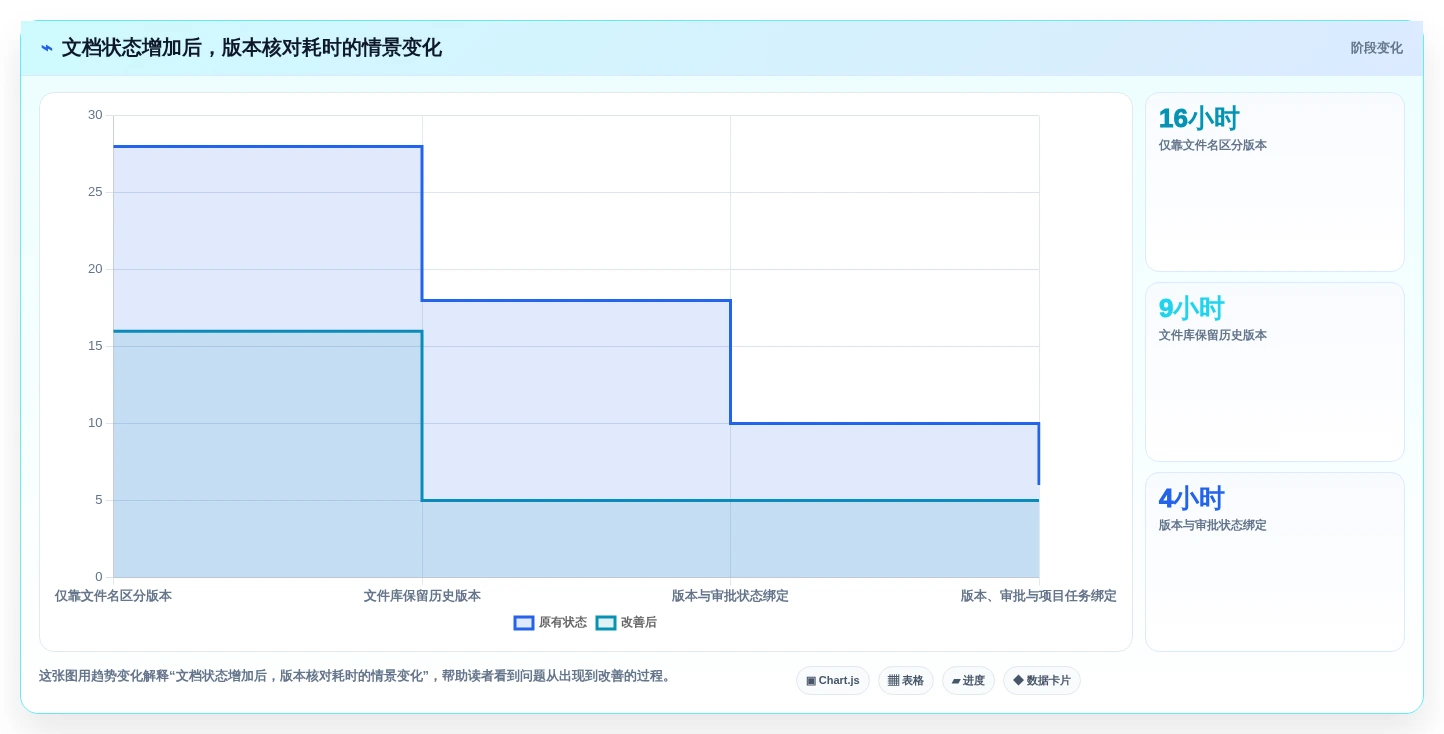
Task: Click the lightning icon beside the title
Action: coord(47,48)
